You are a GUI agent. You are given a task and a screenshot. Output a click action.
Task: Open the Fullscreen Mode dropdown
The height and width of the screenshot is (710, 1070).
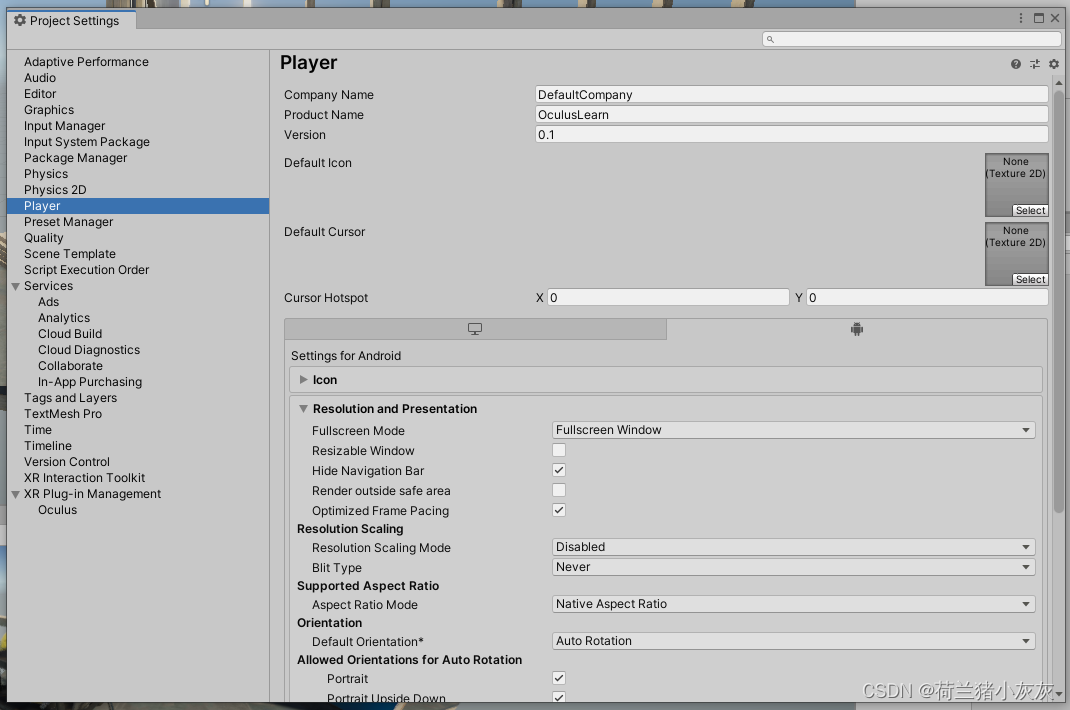(793, 430)
